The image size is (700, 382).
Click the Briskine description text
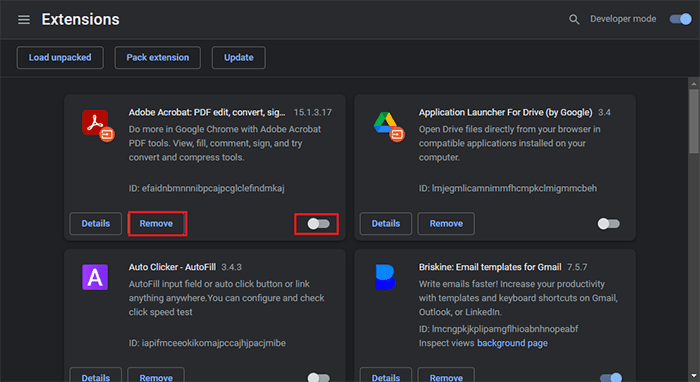click(x=518, y=298)
